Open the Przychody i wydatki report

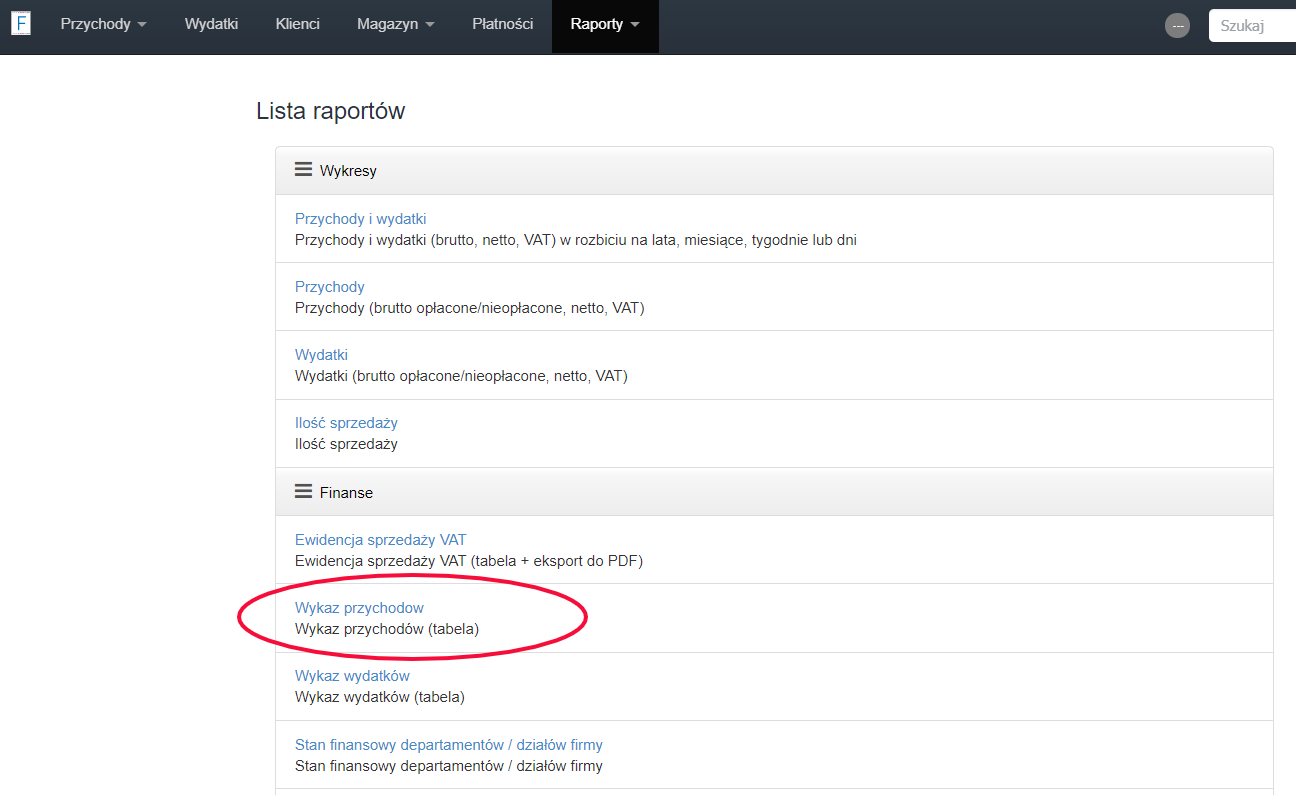[x=361, y=219]
